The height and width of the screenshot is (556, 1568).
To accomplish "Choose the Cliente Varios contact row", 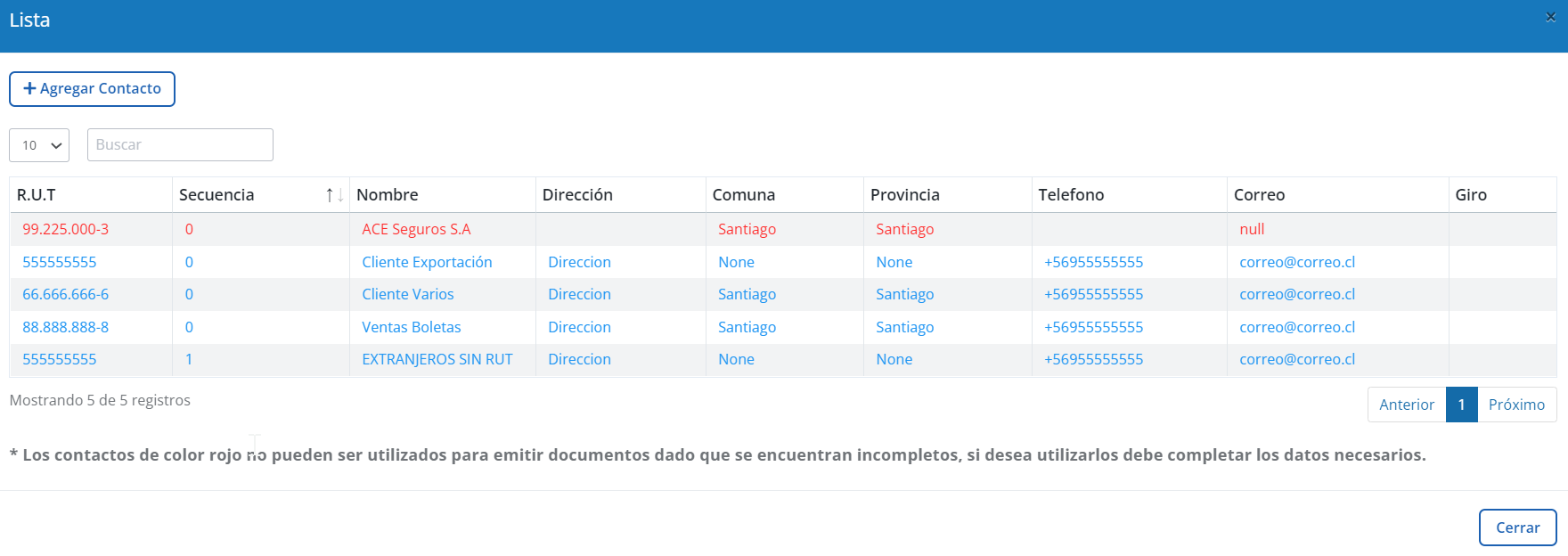I will (407, 295).
